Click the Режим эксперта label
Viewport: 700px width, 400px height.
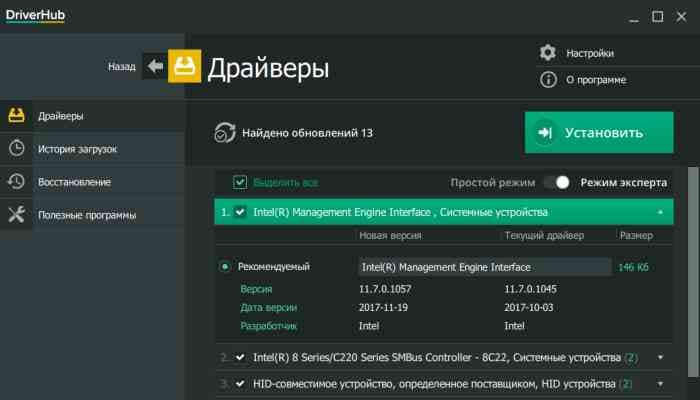tap(624, 183)
